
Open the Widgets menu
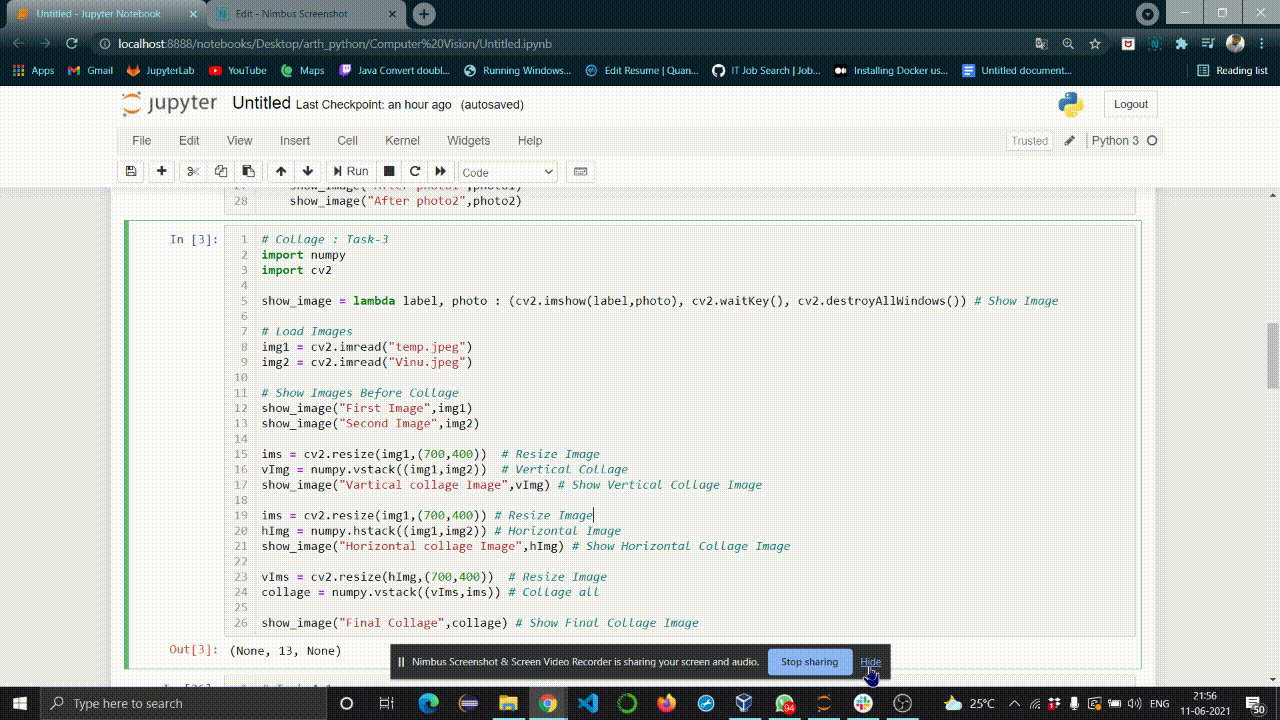coord(469,141)
